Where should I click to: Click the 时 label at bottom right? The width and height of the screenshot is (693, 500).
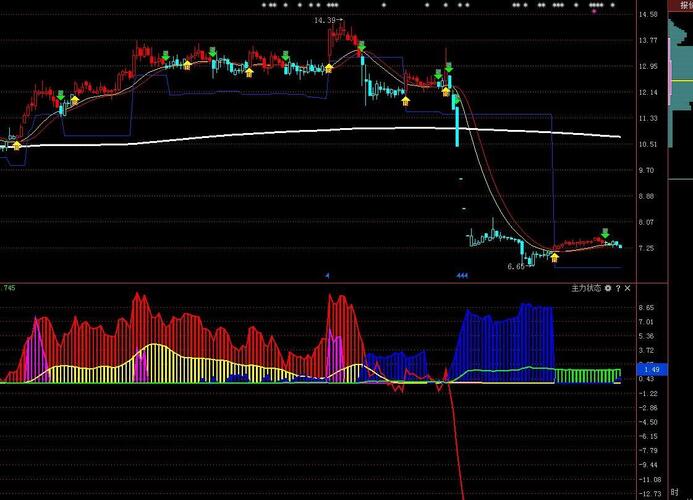pyautogui.click(x=674, y=493)
